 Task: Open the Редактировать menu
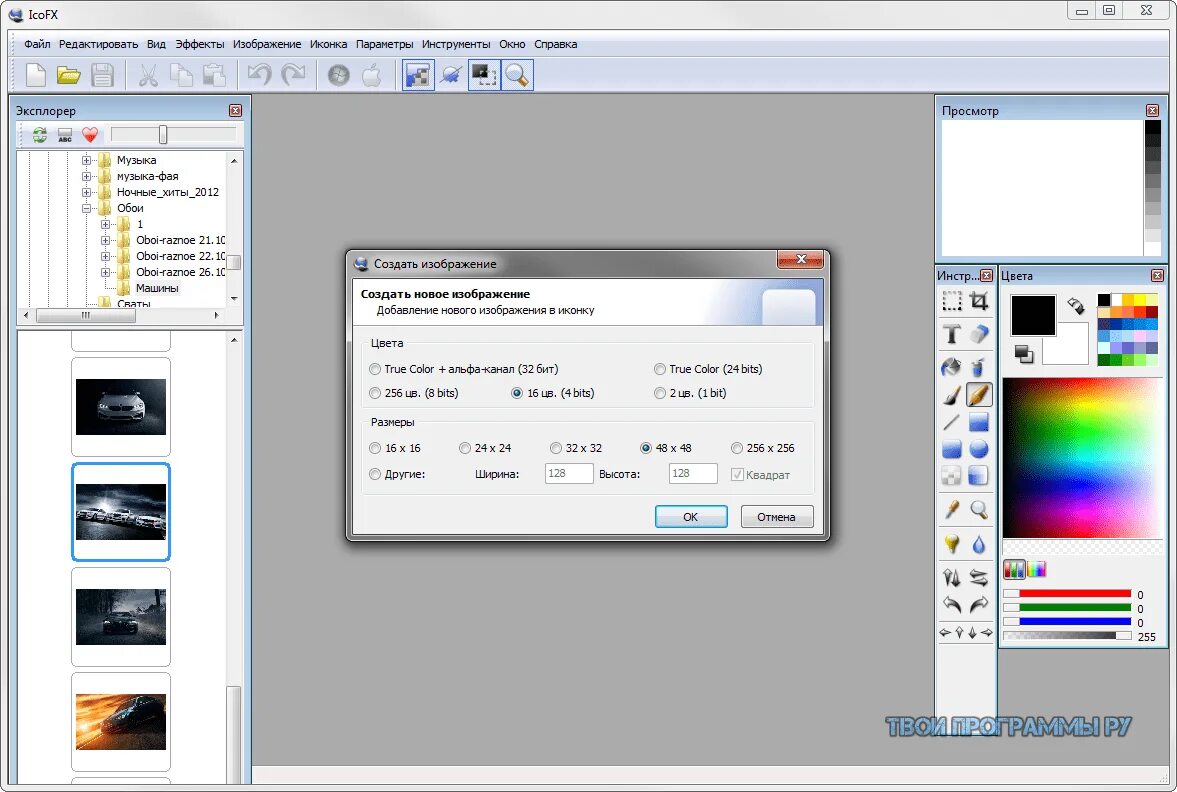pos(98,44)
